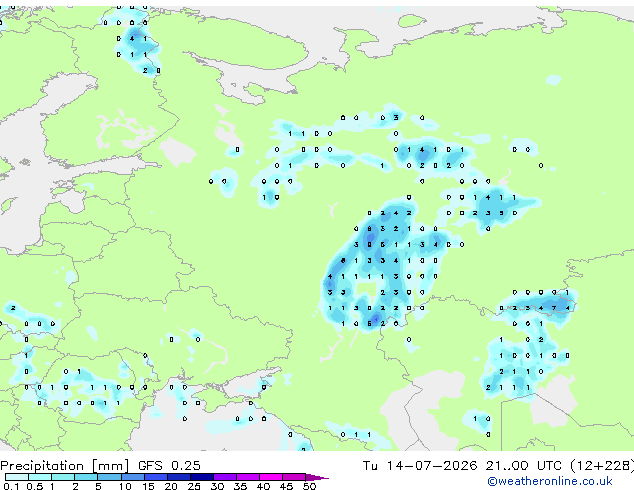Choose the 25–30 mm darkest blue swatch
The image size is (634, 490).
(x=201, y=477)
